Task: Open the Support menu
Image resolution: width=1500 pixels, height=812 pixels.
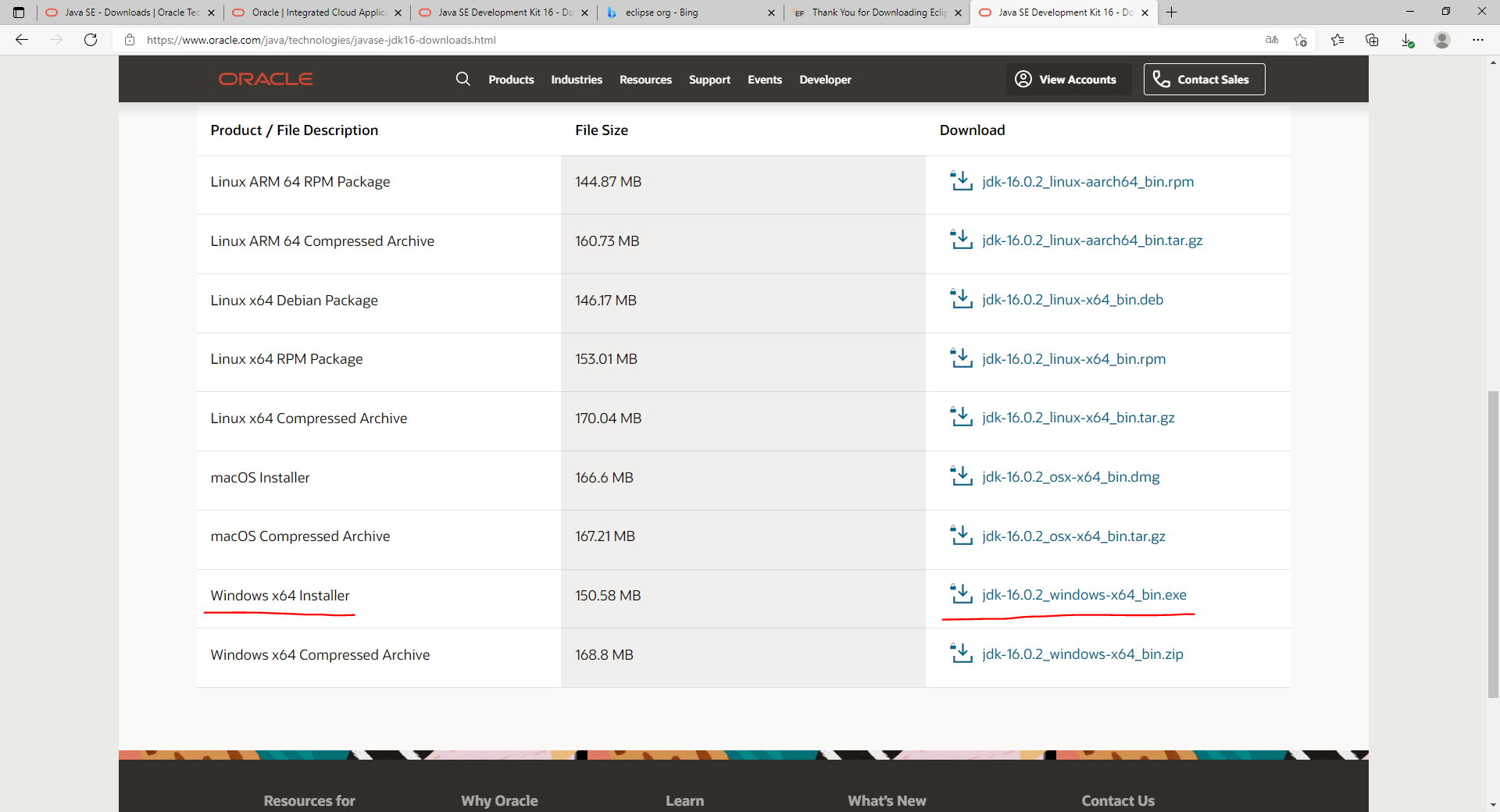Action: pos(709,80)
